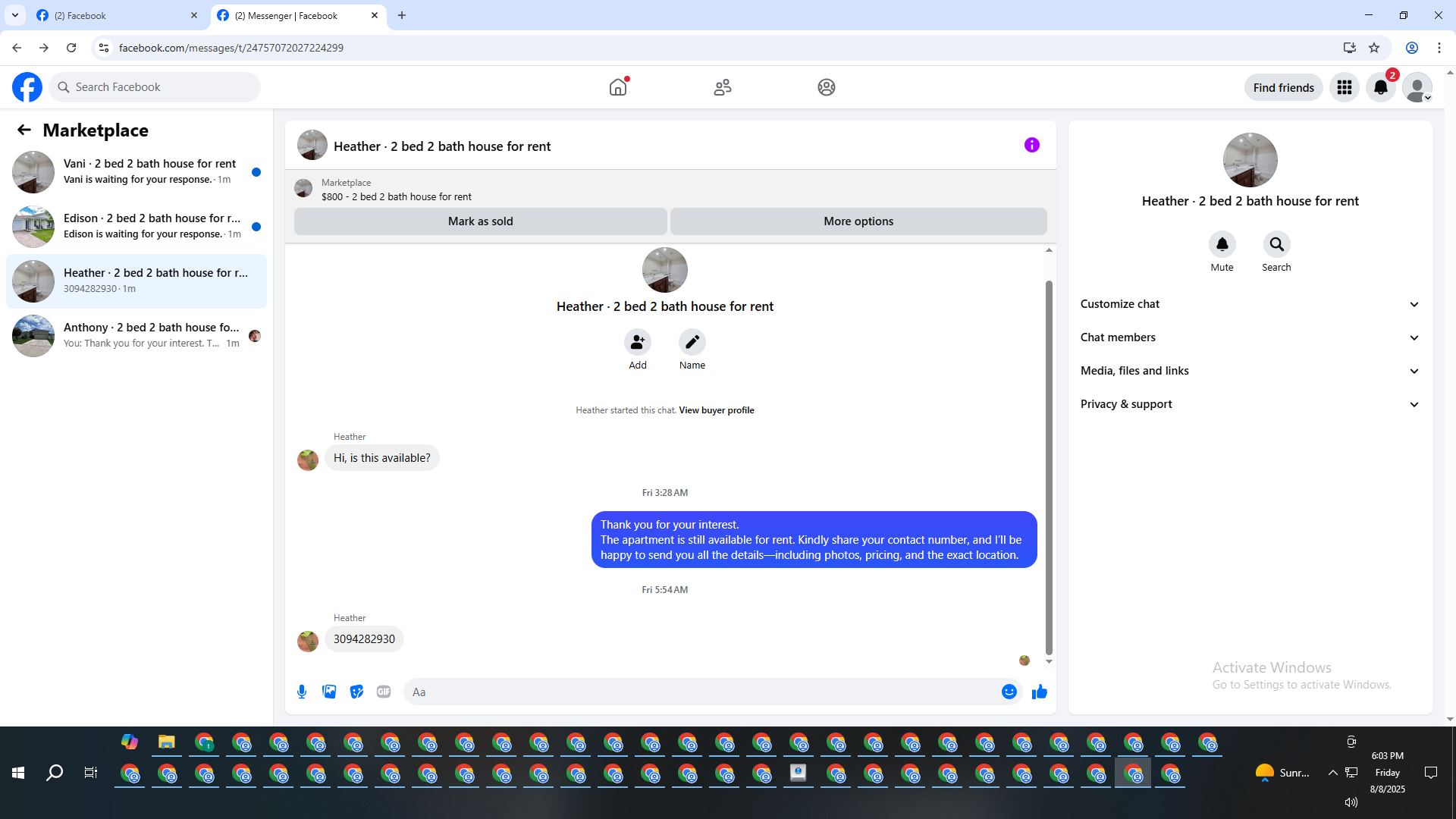Expand the Privacy & support section
The height and width of the screenshot is (819, 1456).
tap(1250, 404)
